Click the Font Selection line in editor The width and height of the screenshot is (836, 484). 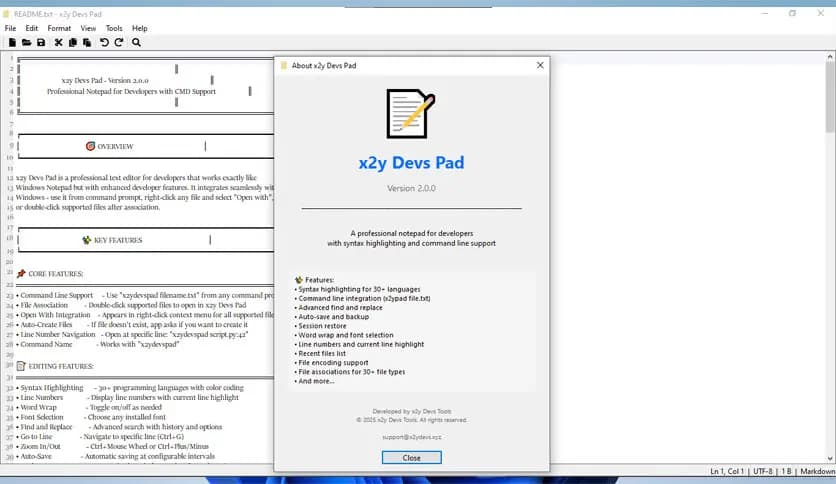(91, 417)
